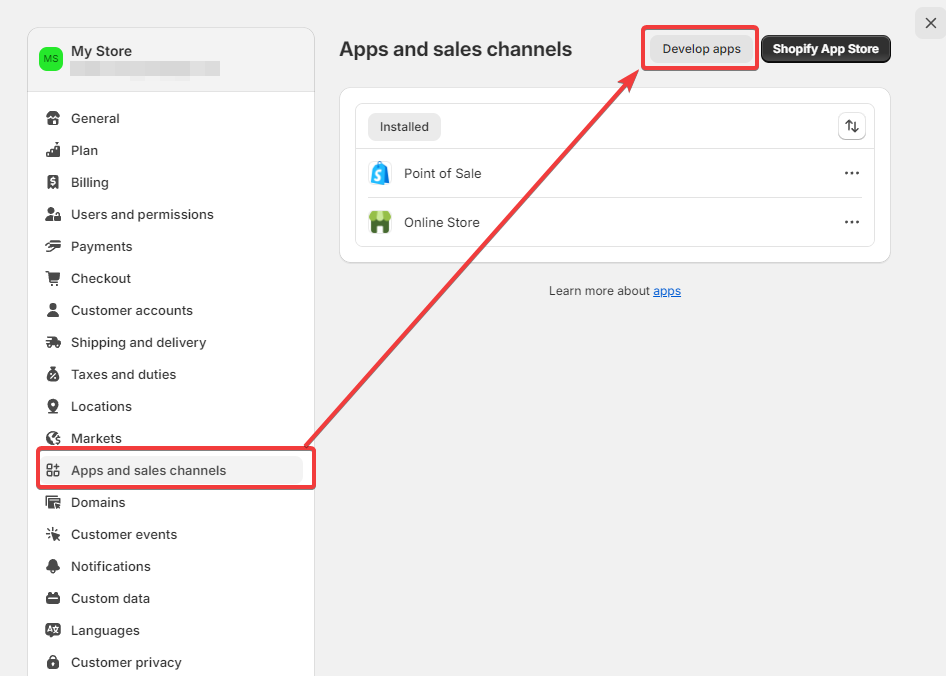Open the sort order control
The width and height of the screenshot is (946, 676).
pos(851,126)
